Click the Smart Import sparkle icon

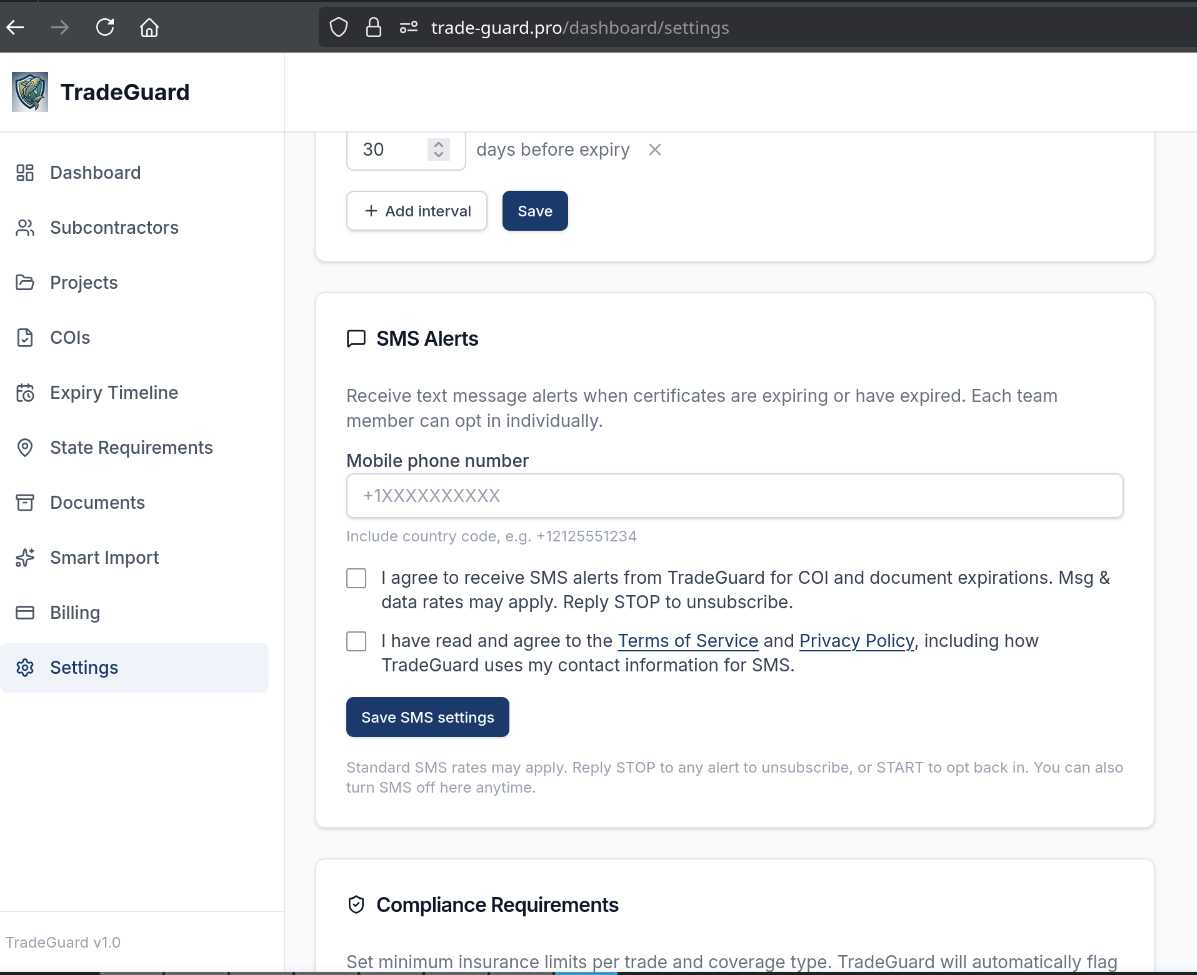coord(25,557)
